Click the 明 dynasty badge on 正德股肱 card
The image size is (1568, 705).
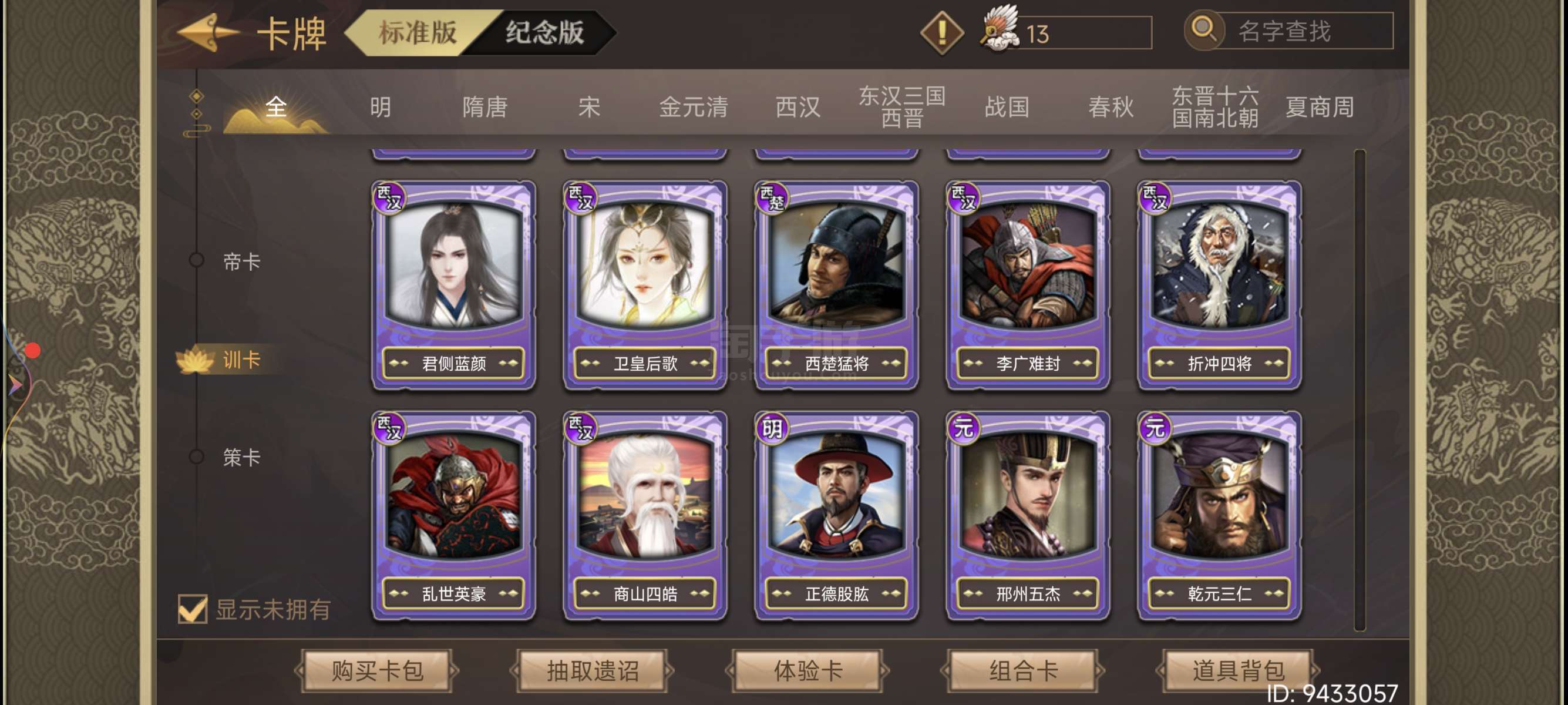(x=772, y=428)
